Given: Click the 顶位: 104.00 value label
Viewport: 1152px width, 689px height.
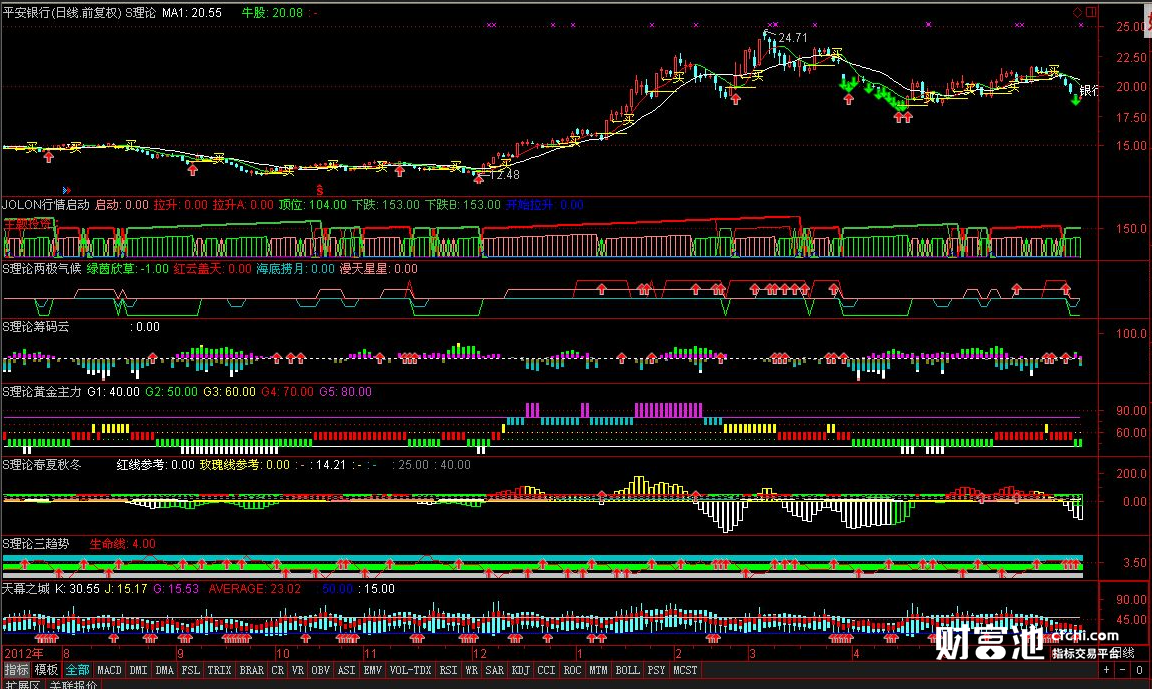Looking at the screenshot, I should (312, 205).
